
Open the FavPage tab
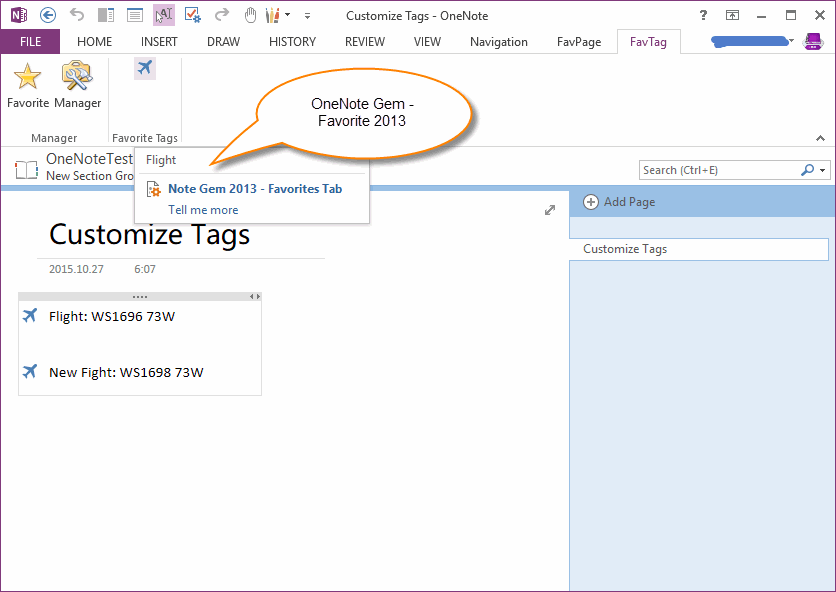[578, 42]
